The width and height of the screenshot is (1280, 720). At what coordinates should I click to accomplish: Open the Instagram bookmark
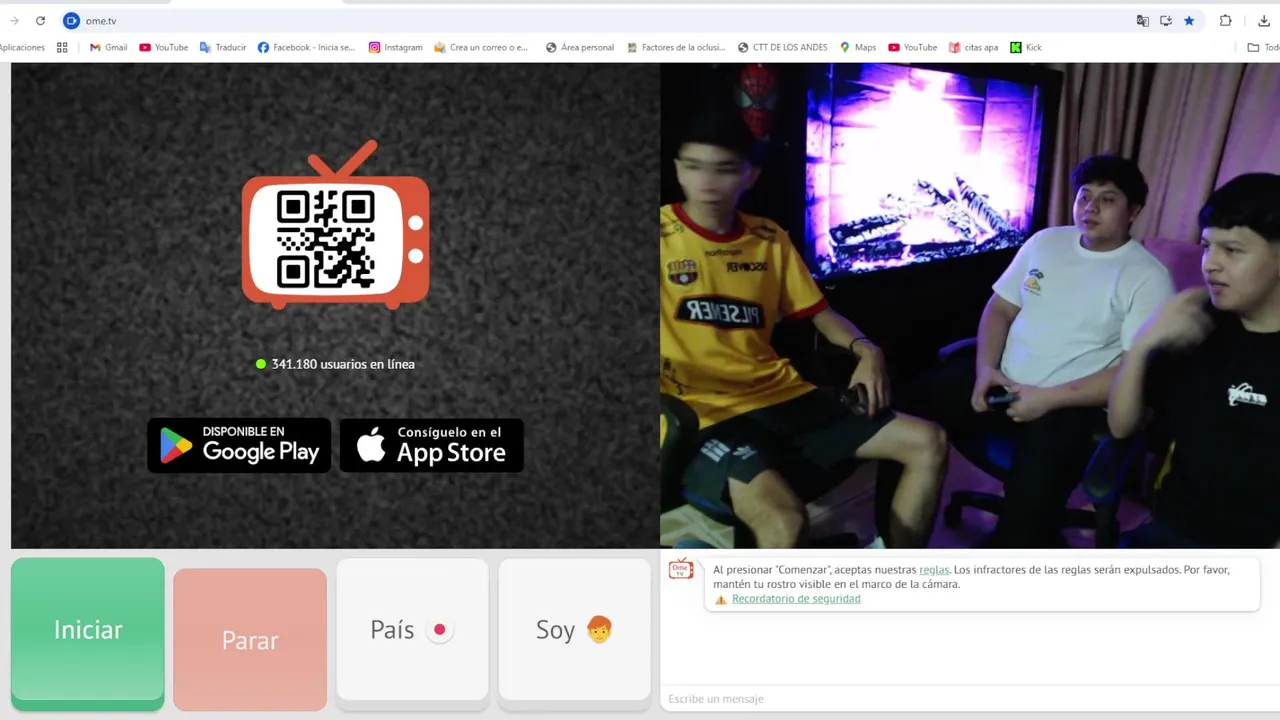(x=396, y=47)
